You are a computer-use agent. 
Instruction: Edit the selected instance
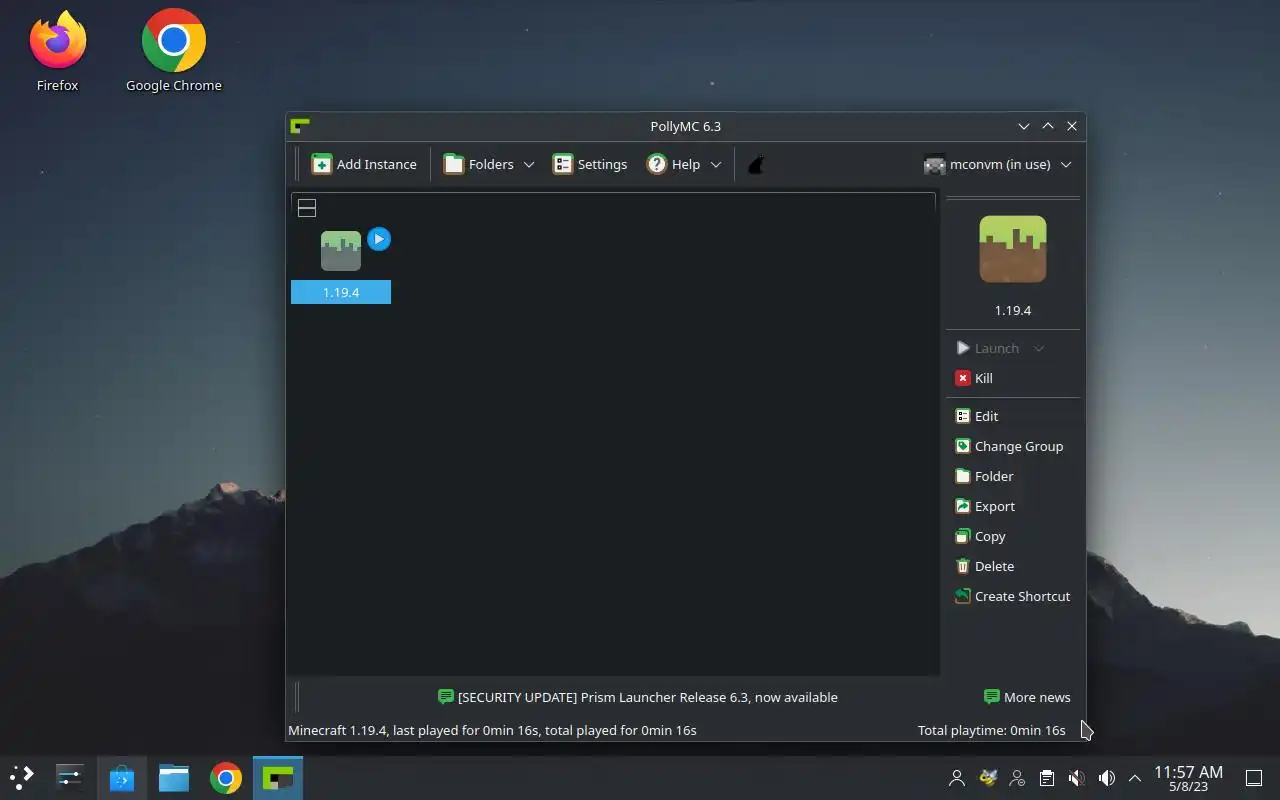pos(977,416)
